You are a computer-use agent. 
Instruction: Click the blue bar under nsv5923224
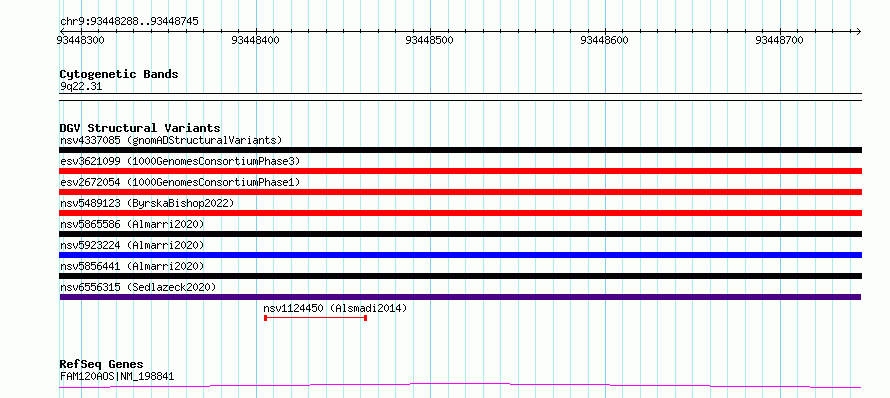[x=460, y=255]
